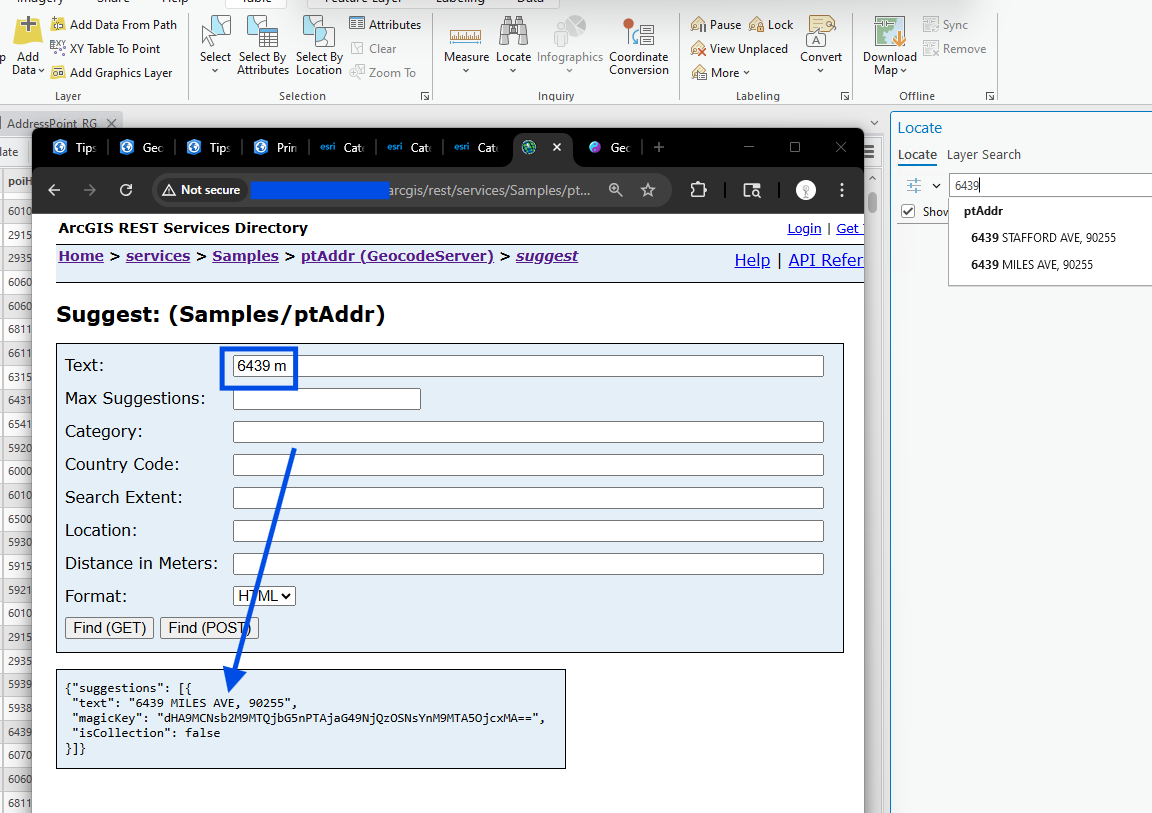Viewport: 1152px width, 813px height.
Task: Open Select By Location
Action: pyautogui.click(x=319, y=46)
